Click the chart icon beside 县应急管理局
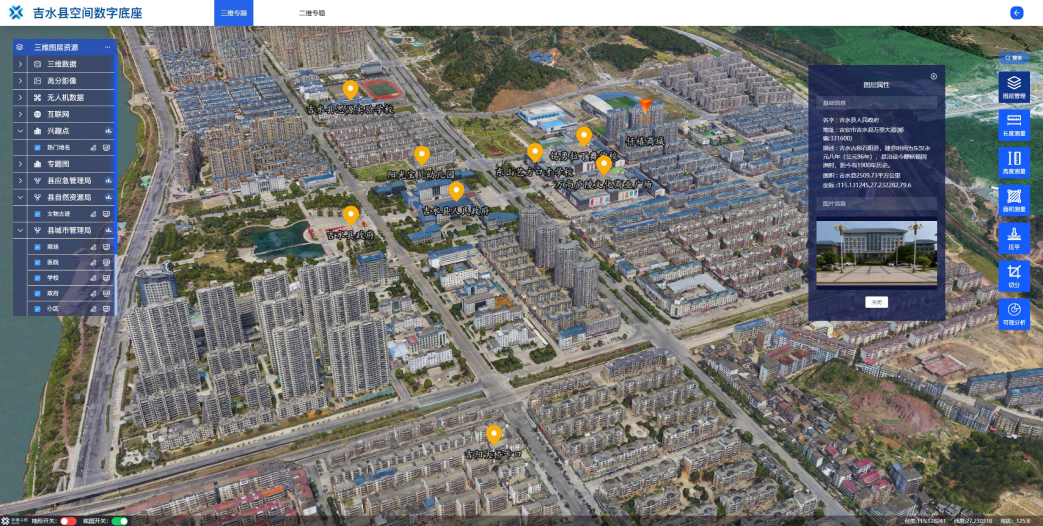This screenshot has height=526, width=1043. click(x=108, y=181)
